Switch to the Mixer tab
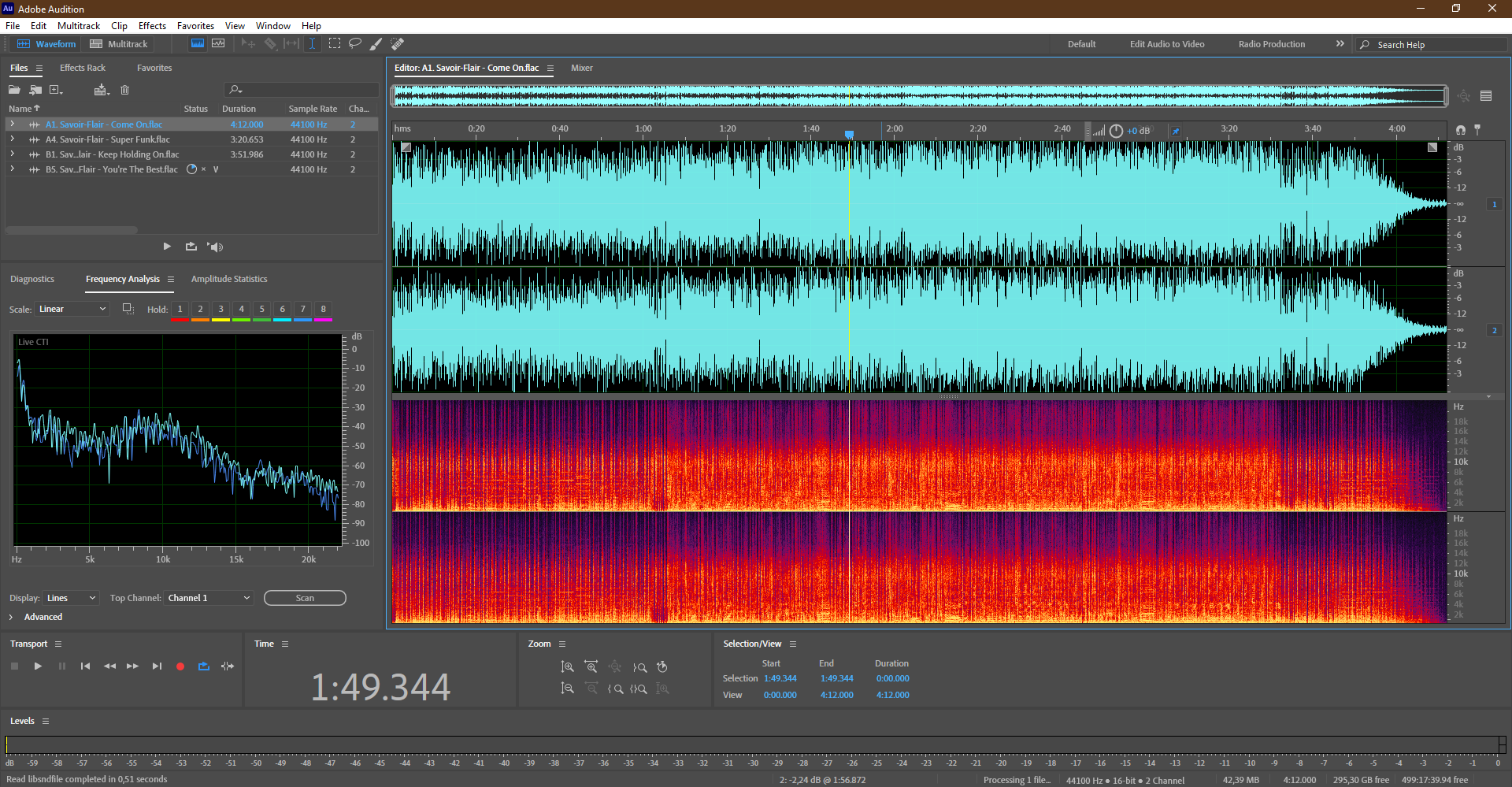 point(582,68)
